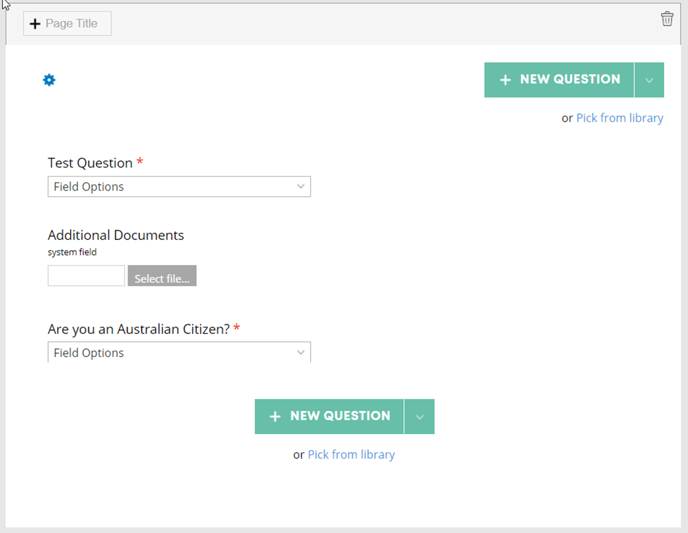Screen dimensions: 688x533
Task: Click the plus icon beside Page Title
Action: (x=35, y=24)
